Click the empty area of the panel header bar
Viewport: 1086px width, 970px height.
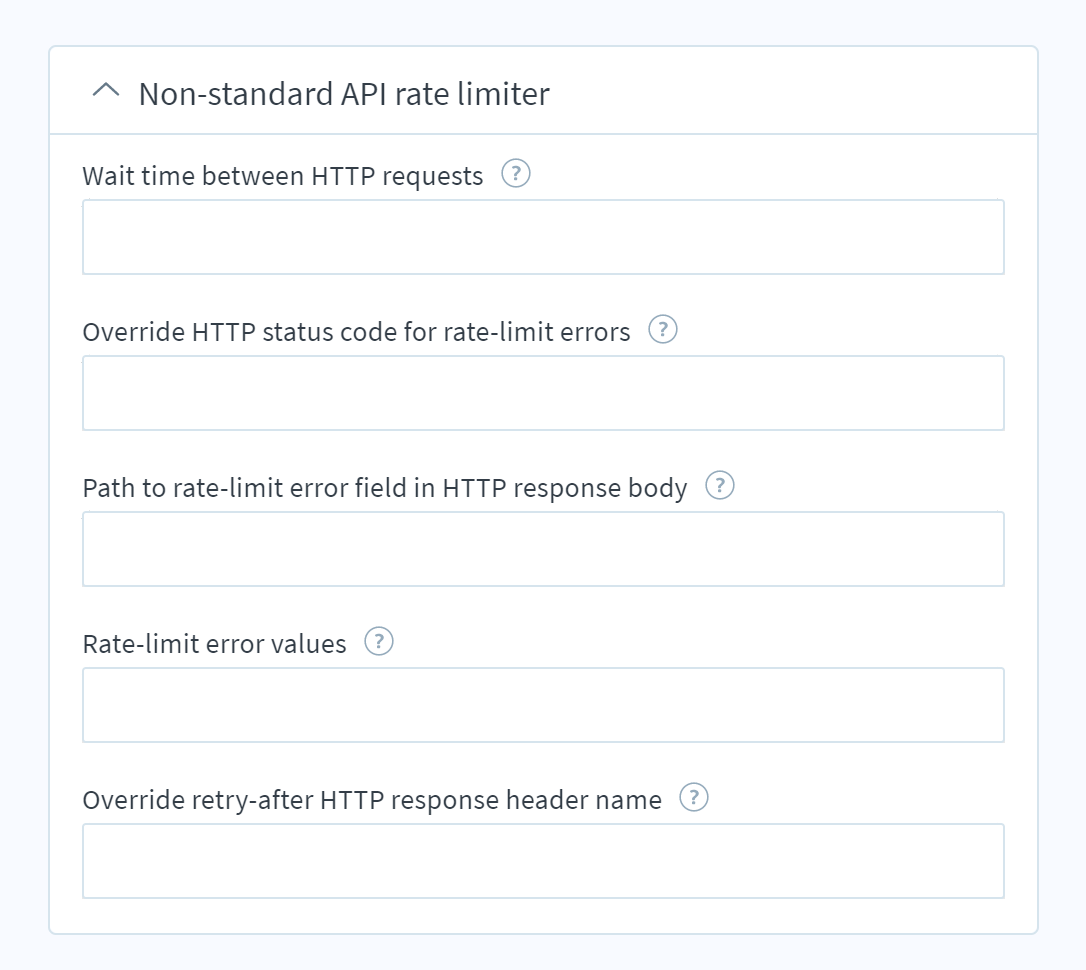(800, 92)
